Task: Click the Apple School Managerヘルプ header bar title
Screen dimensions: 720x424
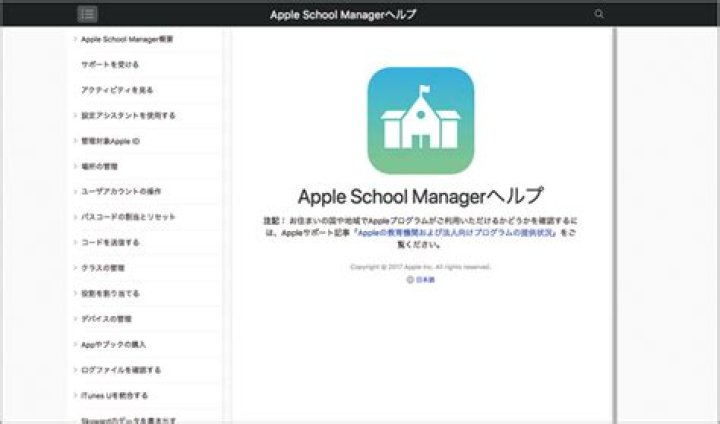Action: 343,14
